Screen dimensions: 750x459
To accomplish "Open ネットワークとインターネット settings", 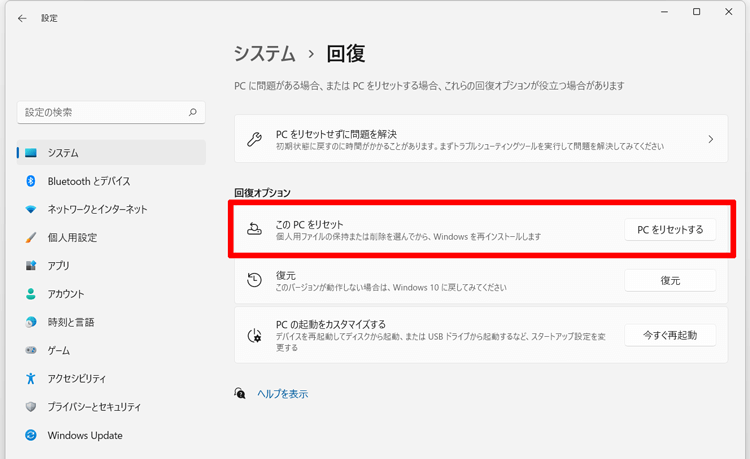I will 111,209.
